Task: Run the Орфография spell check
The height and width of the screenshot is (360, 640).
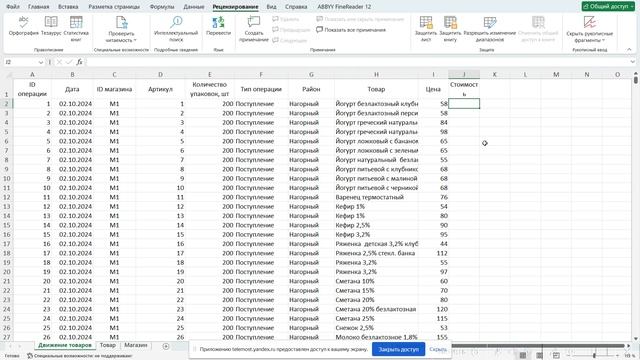Action: point(24,26)
